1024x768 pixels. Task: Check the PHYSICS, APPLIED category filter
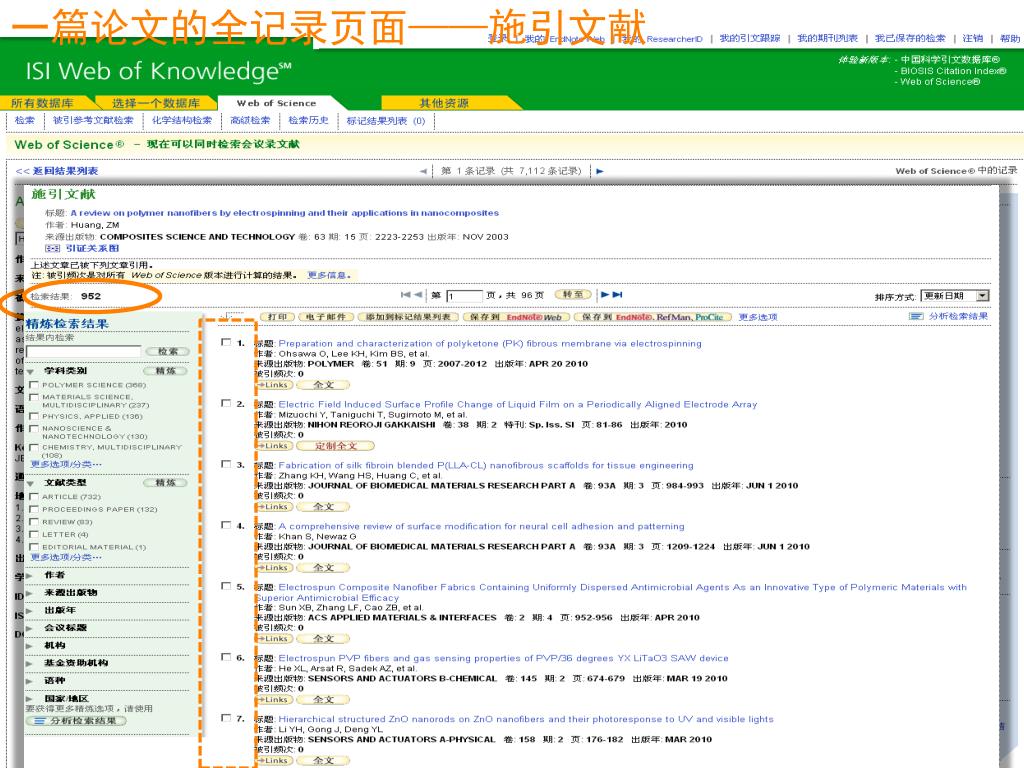point(34,416)
